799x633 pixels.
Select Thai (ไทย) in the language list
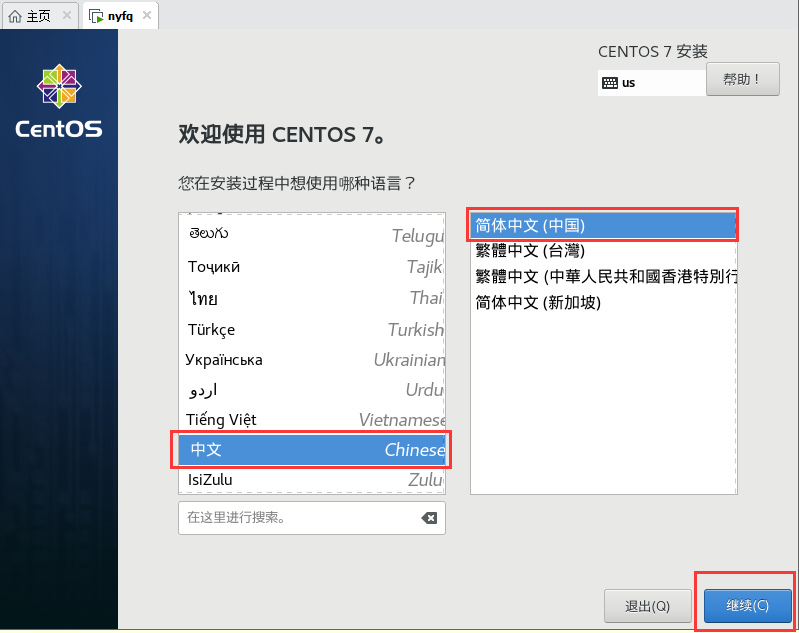(x=312, y=298)
